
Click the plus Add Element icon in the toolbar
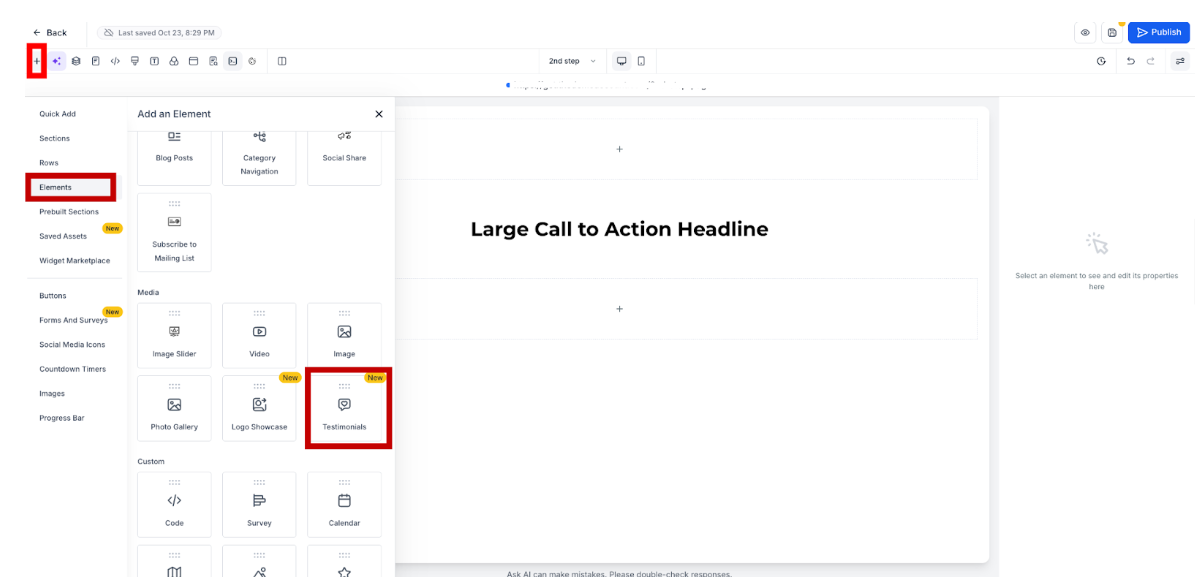click(37, 61)
